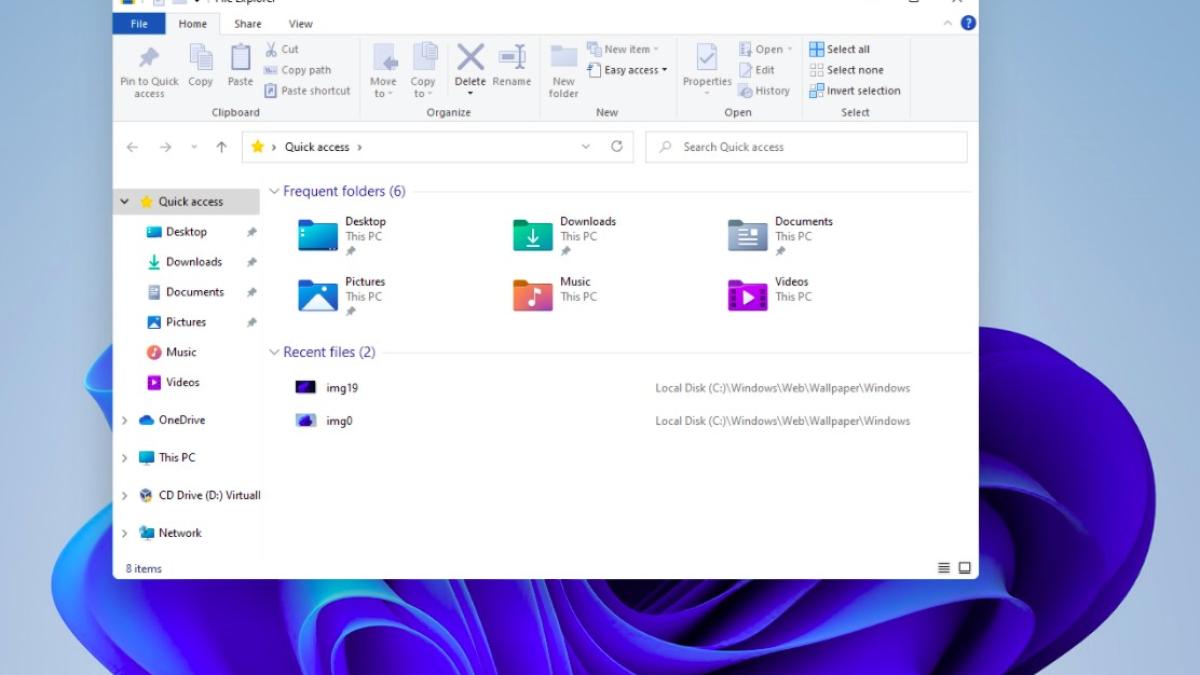Open the File menu
1200x675 pixels.
tap(138, 23)
